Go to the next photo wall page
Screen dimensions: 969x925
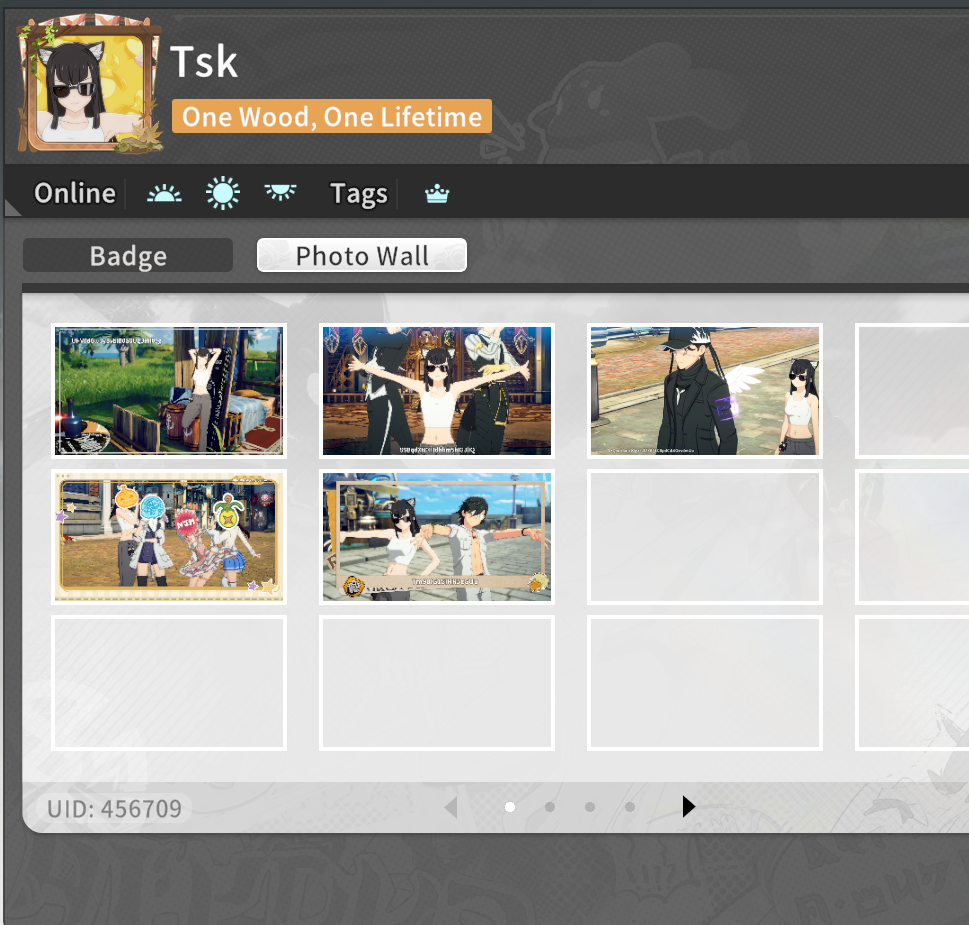(x=688, y=806)
